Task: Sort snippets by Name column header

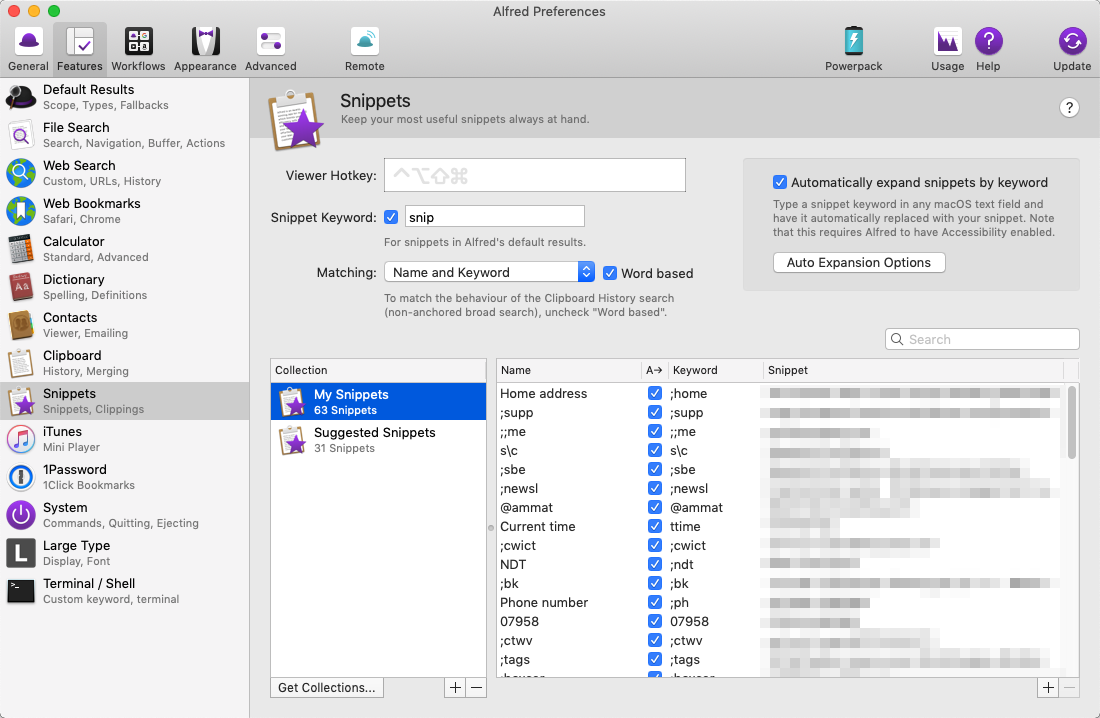Action: [x=569, y=370]
